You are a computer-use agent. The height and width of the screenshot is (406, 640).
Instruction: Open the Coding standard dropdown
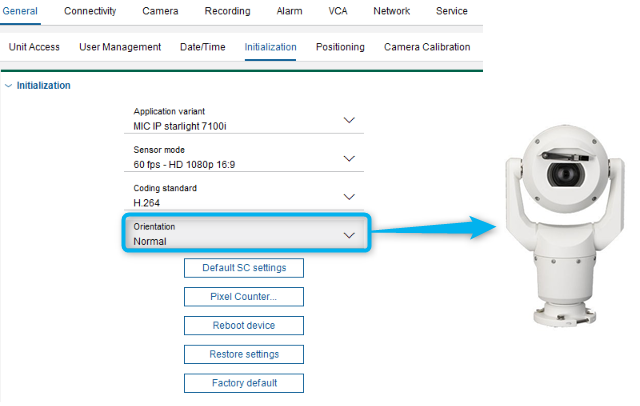[x=349, y=196]
